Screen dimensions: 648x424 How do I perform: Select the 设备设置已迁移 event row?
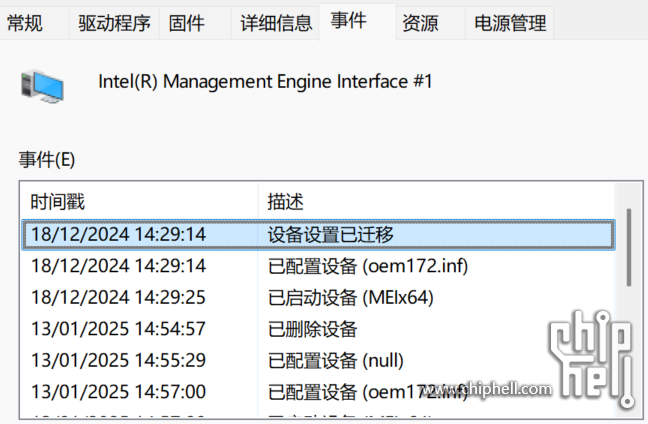pyautogui.click(x=319, y=235)
